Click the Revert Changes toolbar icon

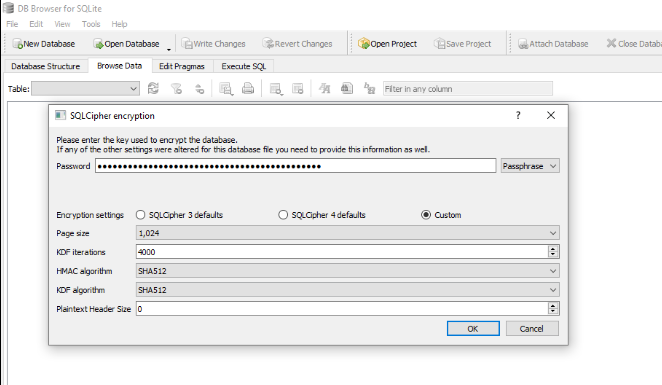(x=268, y=44)
